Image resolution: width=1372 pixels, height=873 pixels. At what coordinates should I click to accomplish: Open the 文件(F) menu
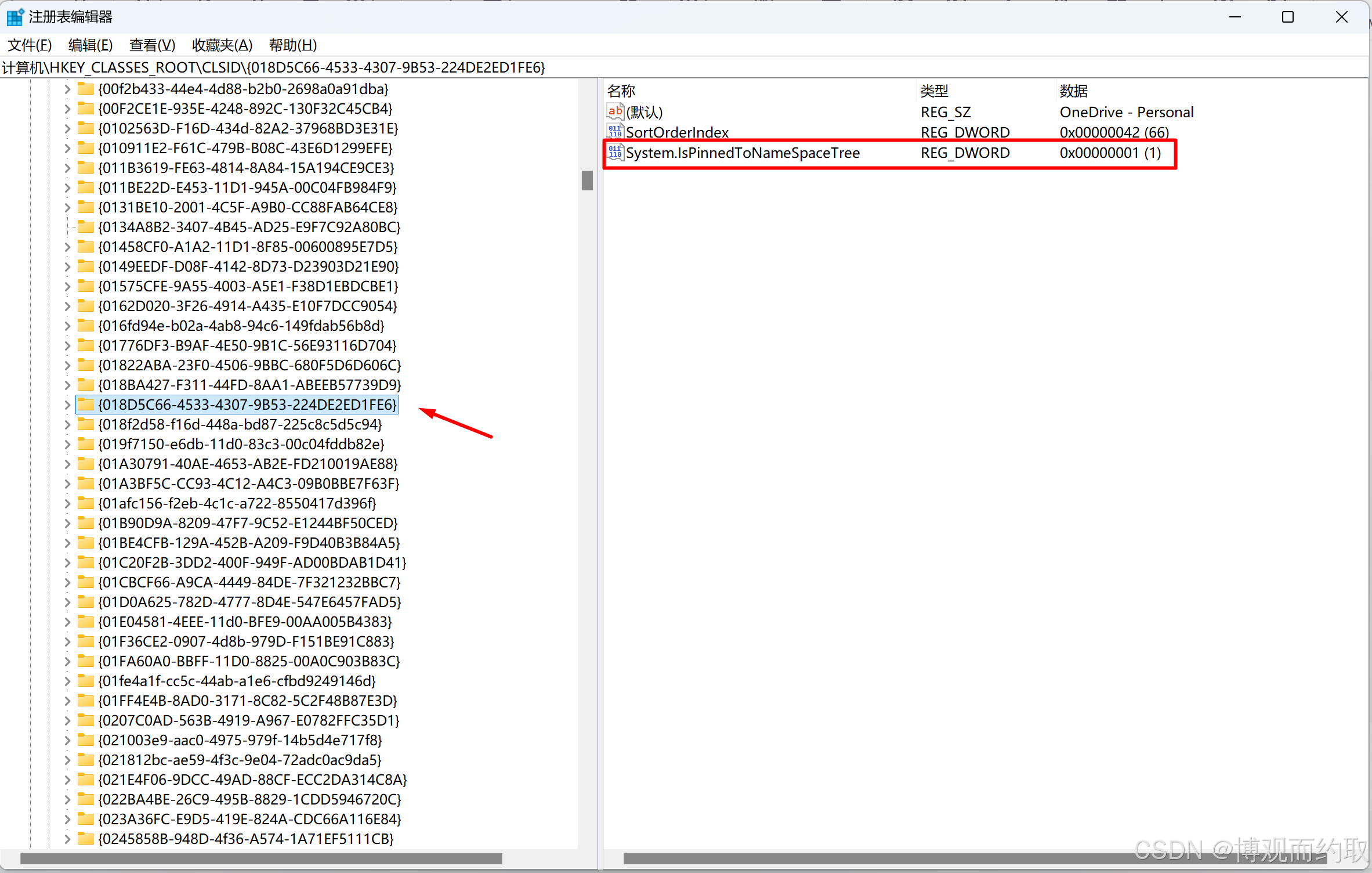[30, 45]
